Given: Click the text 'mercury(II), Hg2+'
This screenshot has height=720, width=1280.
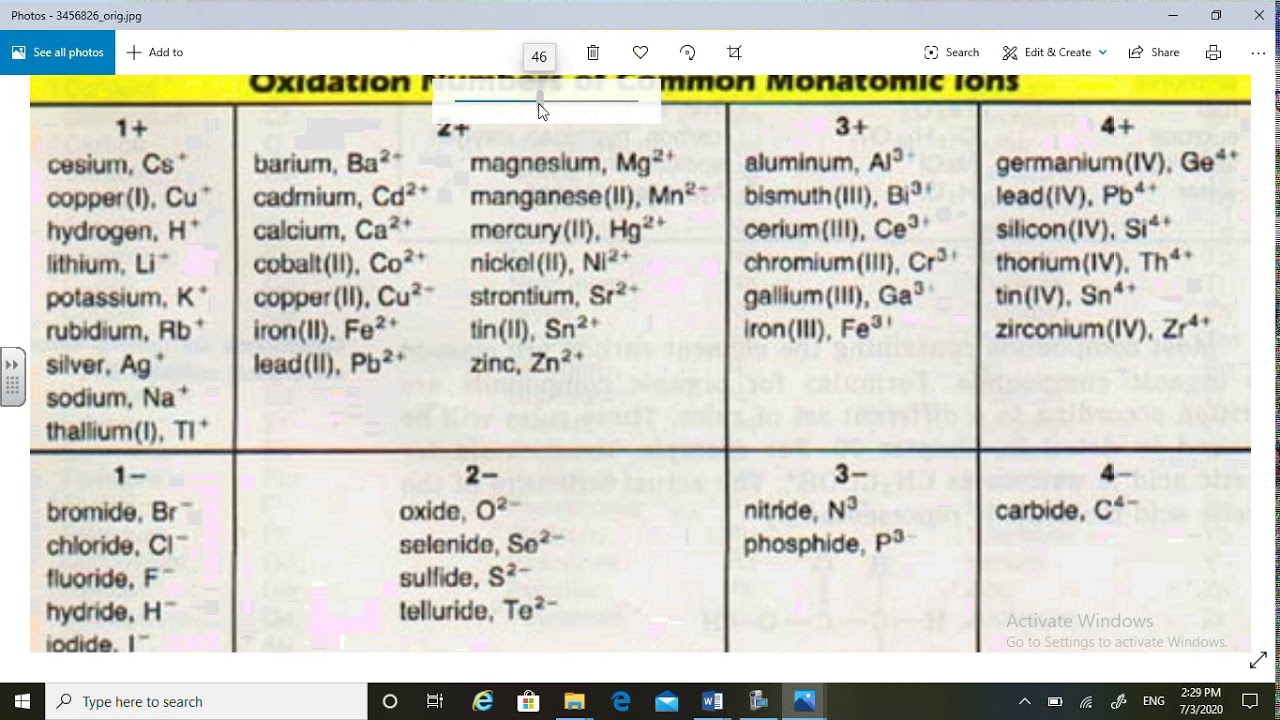Looking at the screenshot, I should 568,229.
